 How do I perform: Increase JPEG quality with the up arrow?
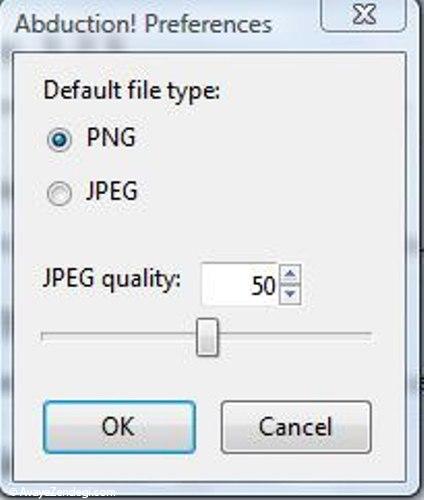290,274
